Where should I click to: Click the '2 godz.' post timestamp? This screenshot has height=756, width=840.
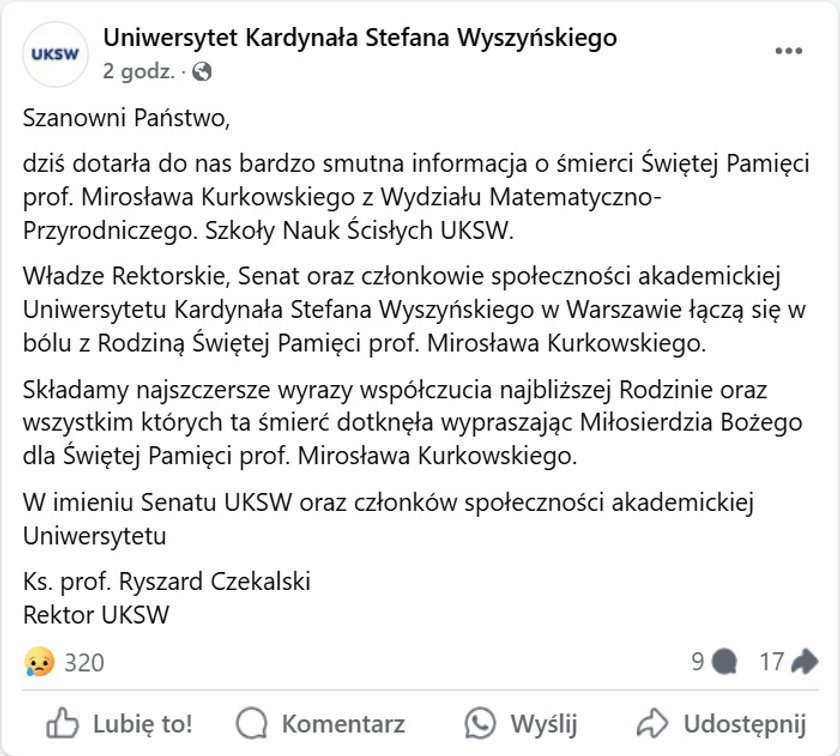click(x=139, y=71)
